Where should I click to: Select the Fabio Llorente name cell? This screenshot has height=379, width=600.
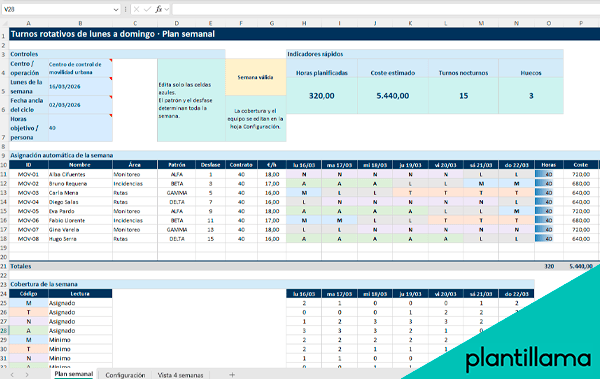click(80, 220)
